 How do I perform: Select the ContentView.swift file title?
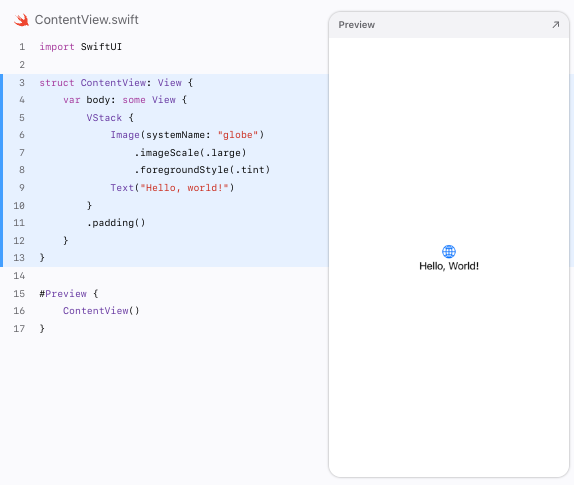click(x=86, y=20)
